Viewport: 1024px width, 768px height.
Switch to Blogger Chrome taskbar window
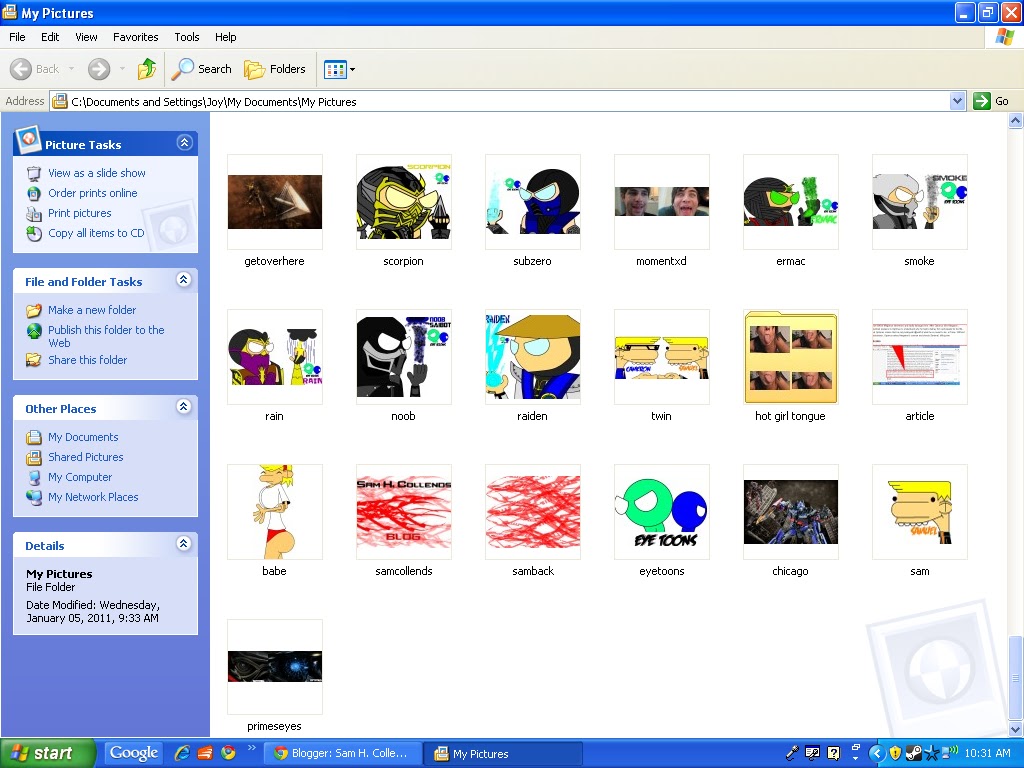click(x=343, y=753)
